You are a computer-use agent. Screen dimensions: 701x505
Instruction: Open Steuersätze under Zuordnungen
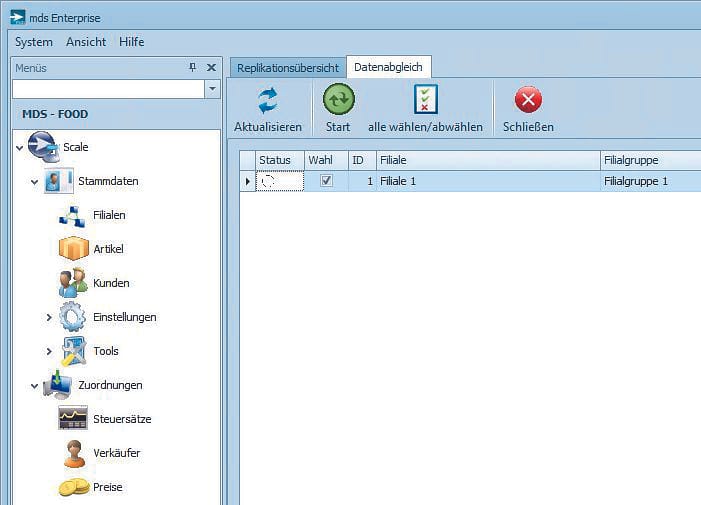click(74, 419)
